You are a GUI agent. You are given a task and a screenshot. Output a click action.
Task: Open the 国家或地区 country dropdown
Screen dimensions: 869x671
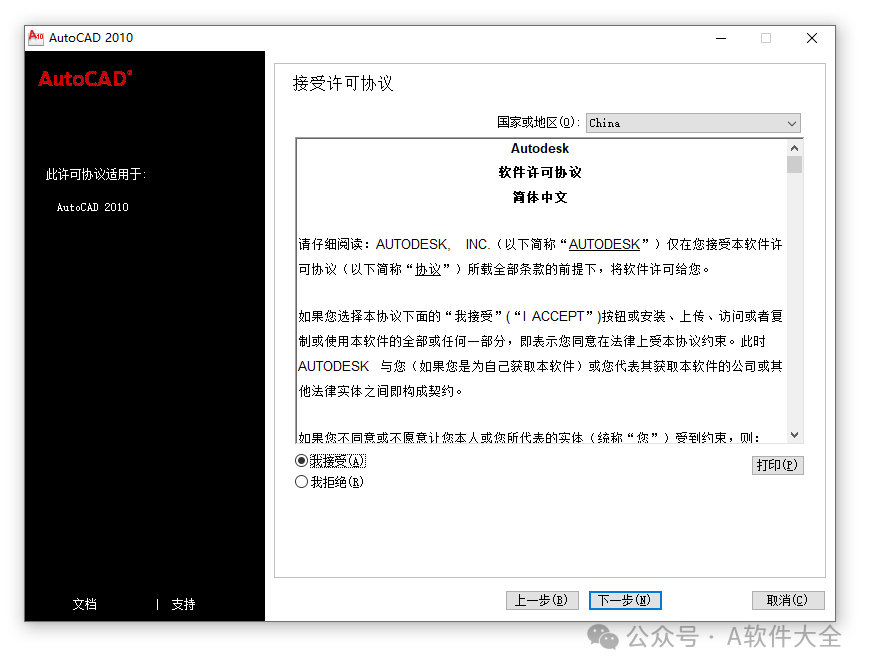coord(692,123)
